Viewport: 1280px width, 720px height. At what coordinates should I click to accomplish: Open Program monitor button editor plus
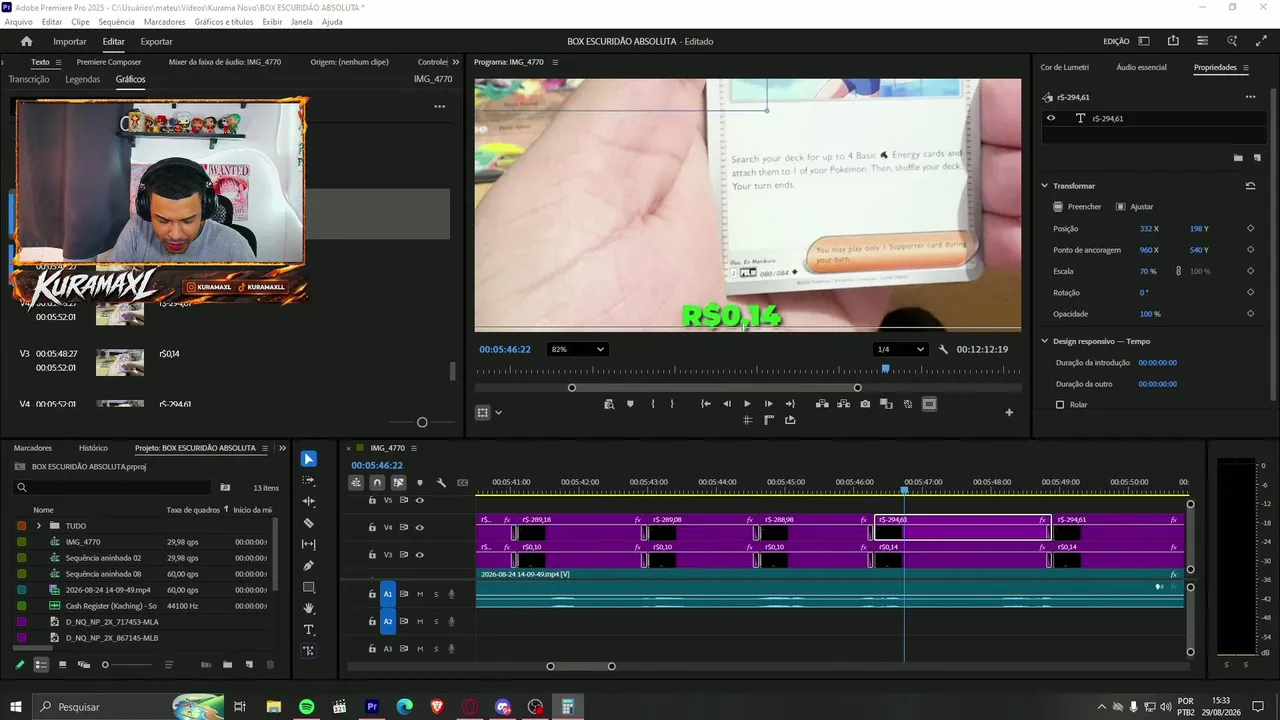[x=1009, y=412]
